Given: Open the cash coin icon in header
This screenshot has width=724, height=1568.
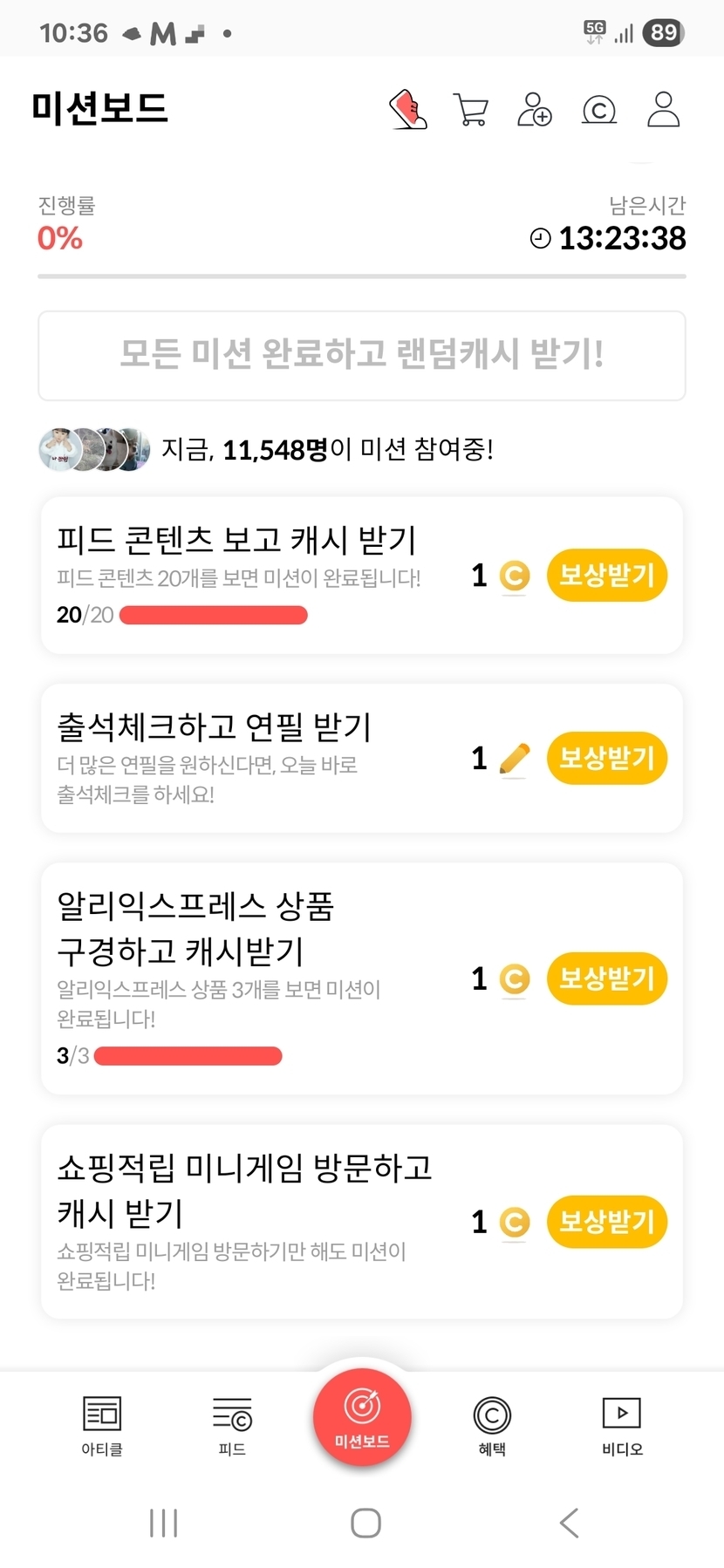Looking at the screenshot, I should [598, 110].
